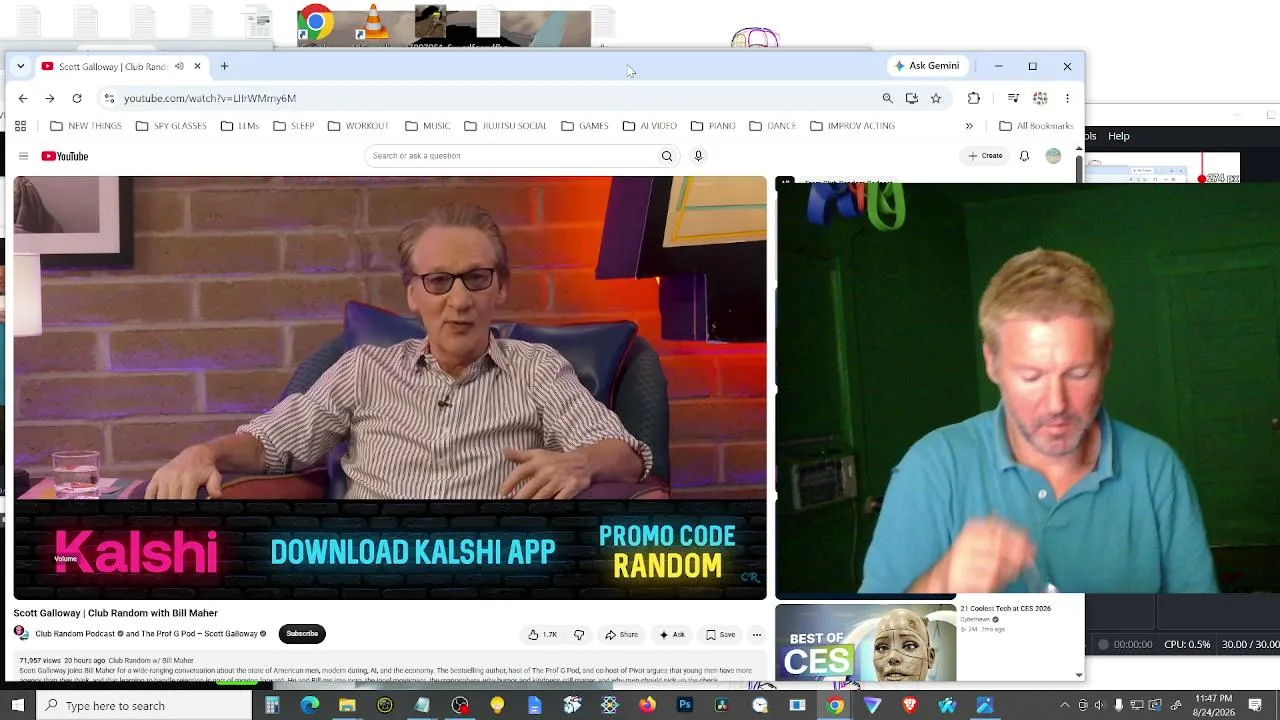Open the Club Random channel avatar
Image resolution: width=1280 pixels, height=720 pixels.
(x=21, y=633)
